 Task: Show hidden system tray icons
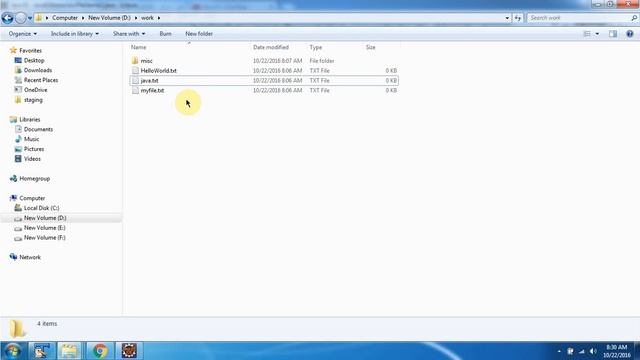point(559,351)
